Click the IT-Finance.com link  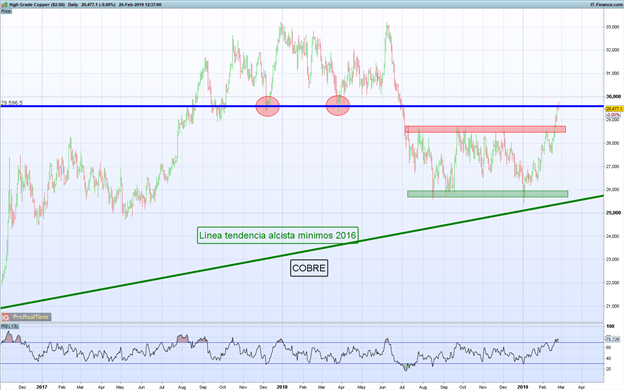[606, 5]
